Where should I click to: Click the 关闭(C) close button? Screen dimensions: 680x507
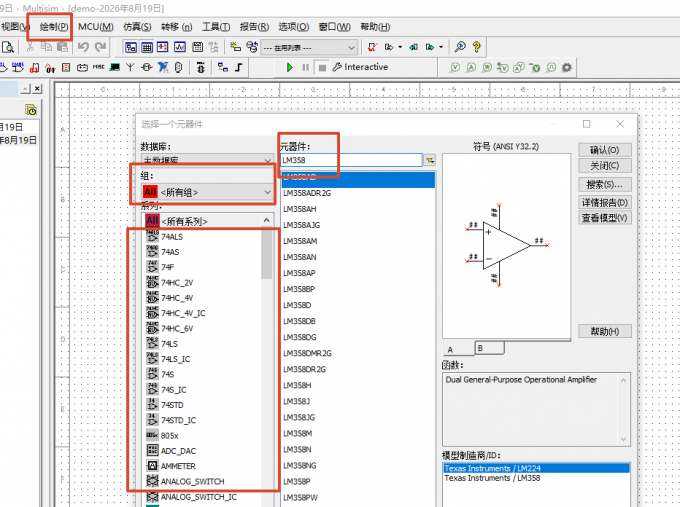(605, 166)
